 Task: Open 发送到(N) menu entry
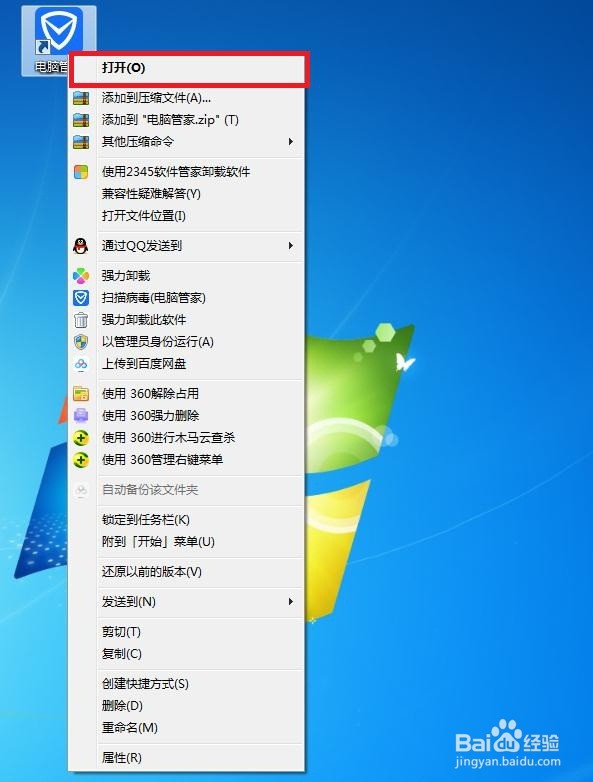tap(187, 601)
